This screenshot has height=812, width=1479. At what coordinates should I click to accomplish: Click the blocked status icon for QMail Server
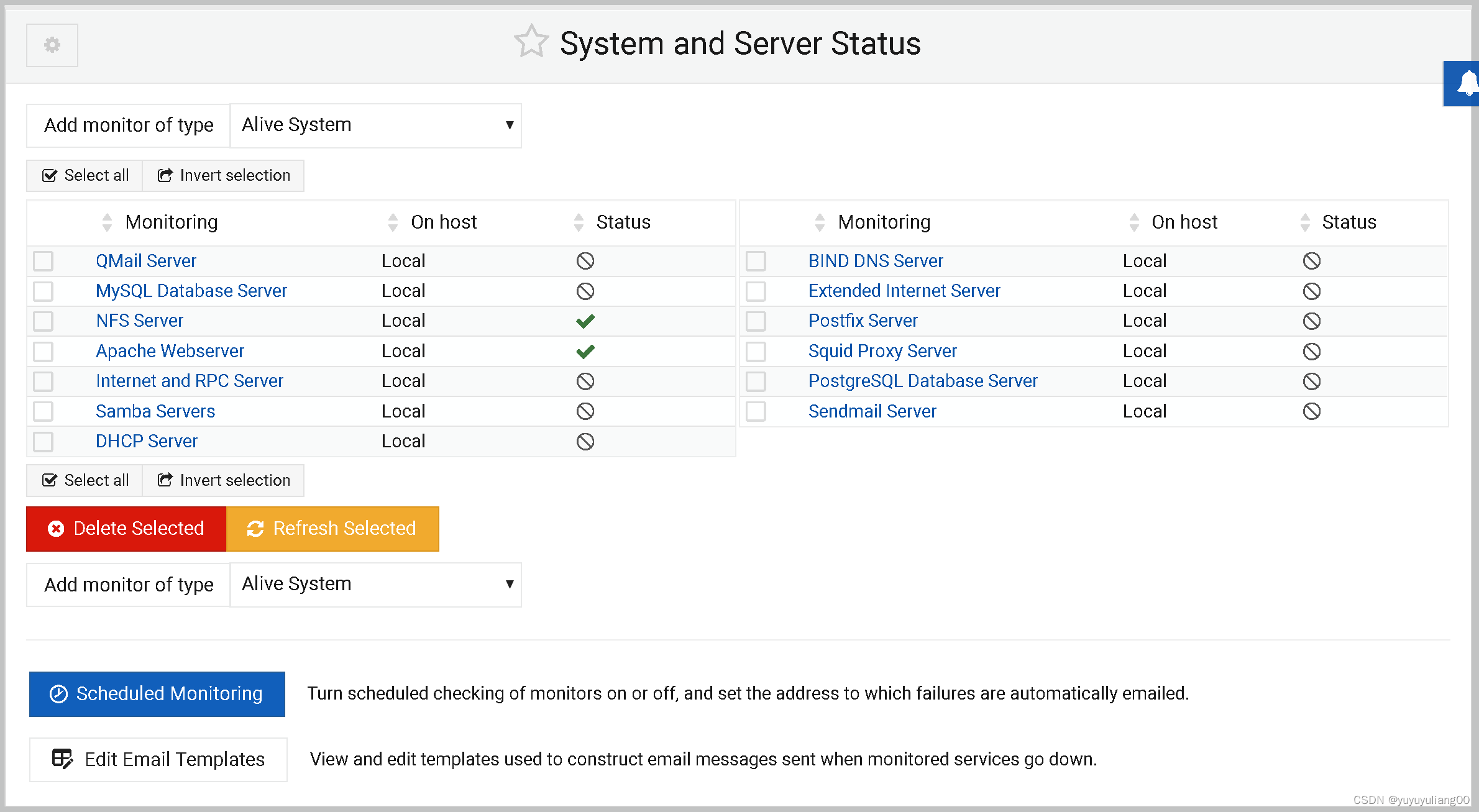[585, 261]
